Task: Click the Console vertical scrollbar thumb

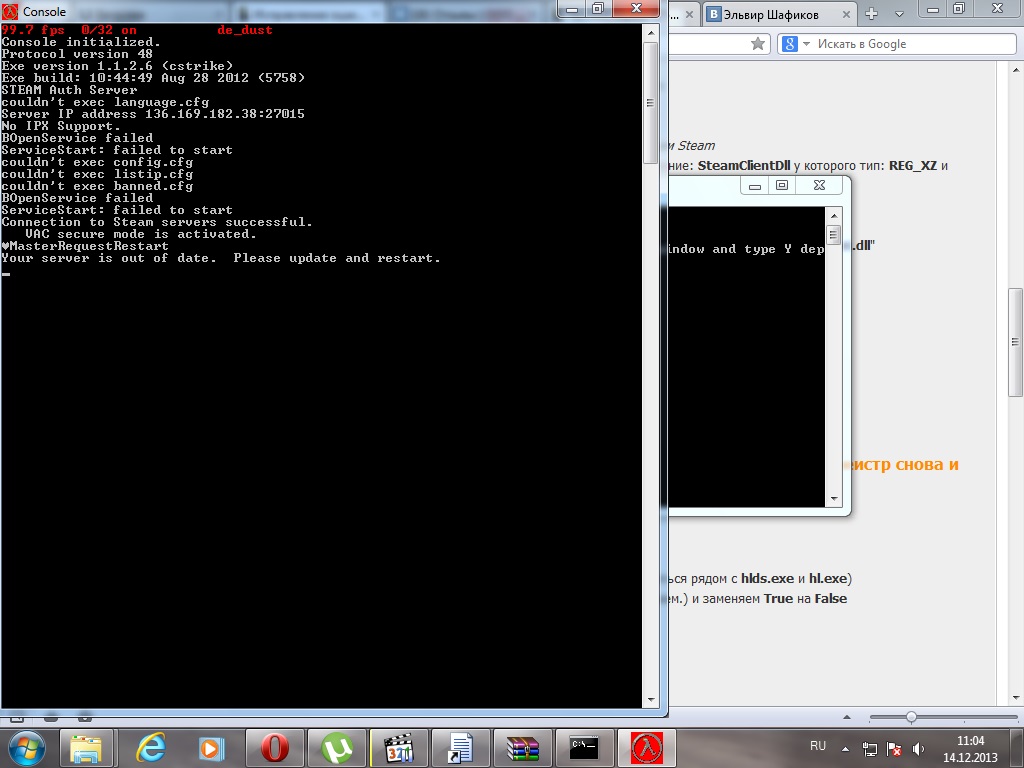Action: 650,103
